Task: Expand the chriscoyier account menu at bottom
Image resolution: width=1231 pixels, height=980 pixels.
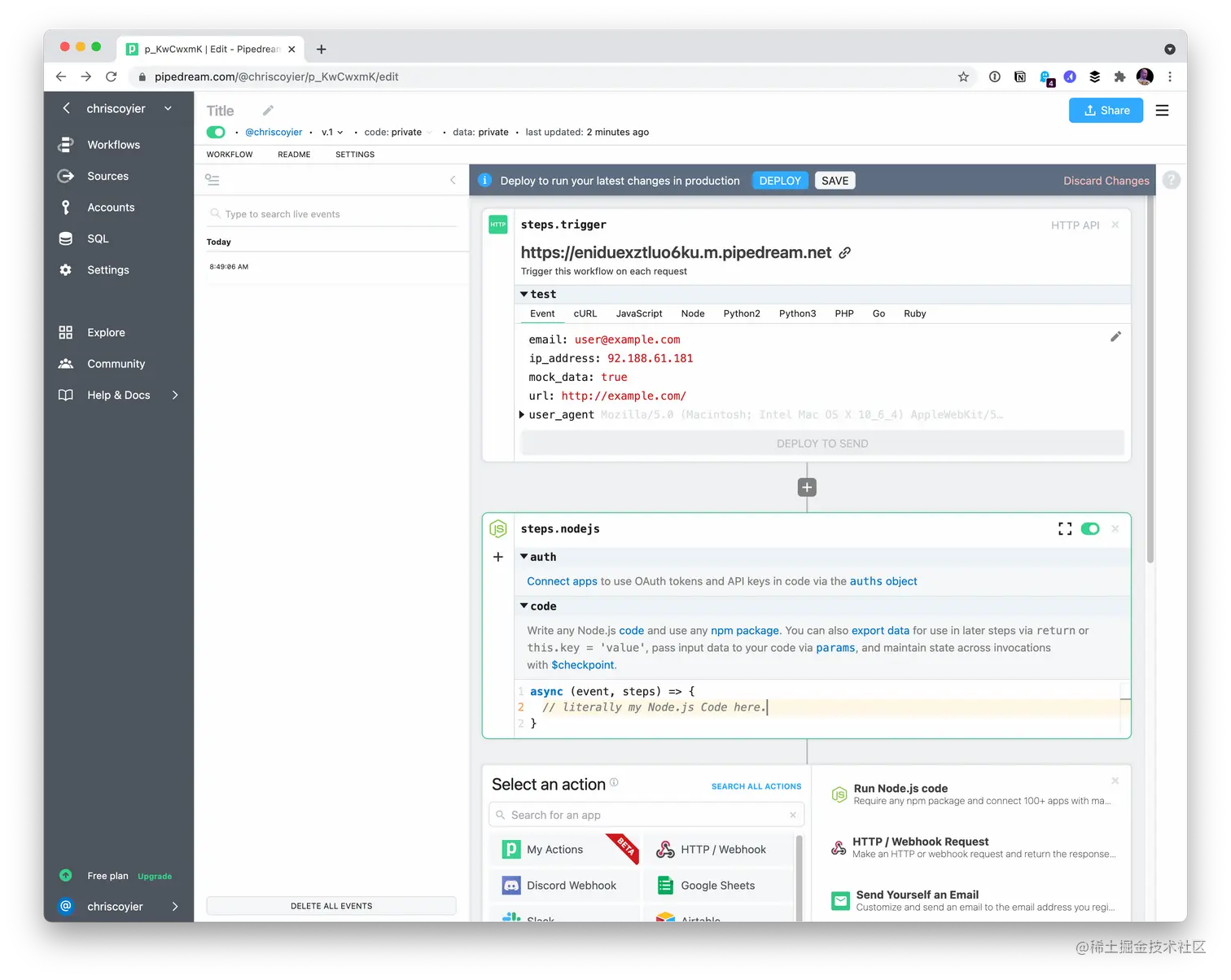Action: (x=175, y=907)
